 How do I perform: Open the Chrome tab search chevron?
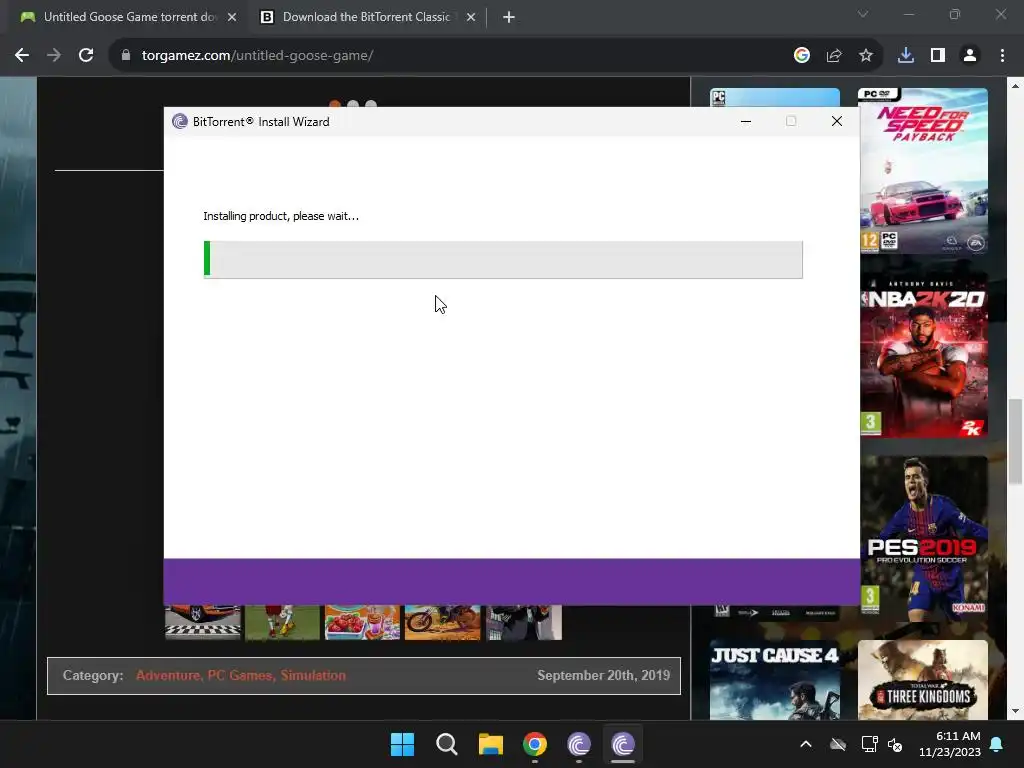pos(863,14)
